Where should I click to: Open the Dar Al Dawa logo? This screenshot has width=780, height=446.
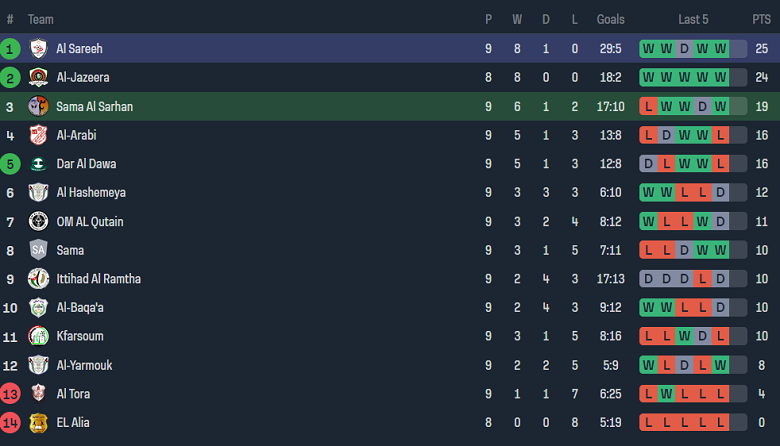pyautogui.click(x=38, y=164)
